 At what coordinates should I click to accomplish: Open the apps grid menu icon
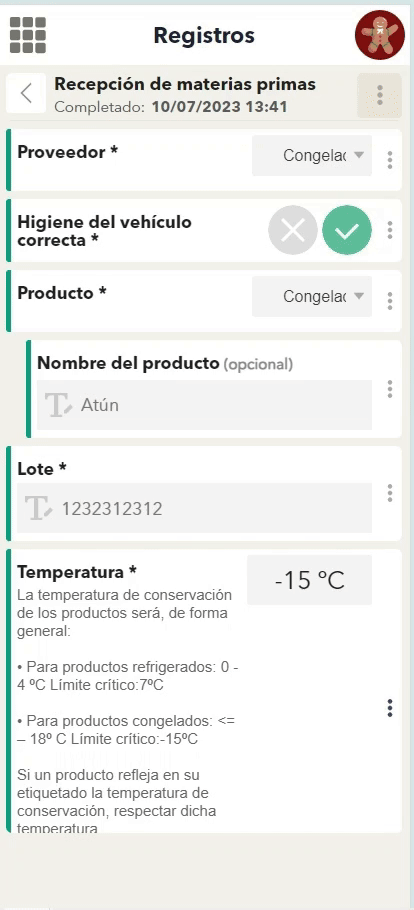(x=28, y=35)
